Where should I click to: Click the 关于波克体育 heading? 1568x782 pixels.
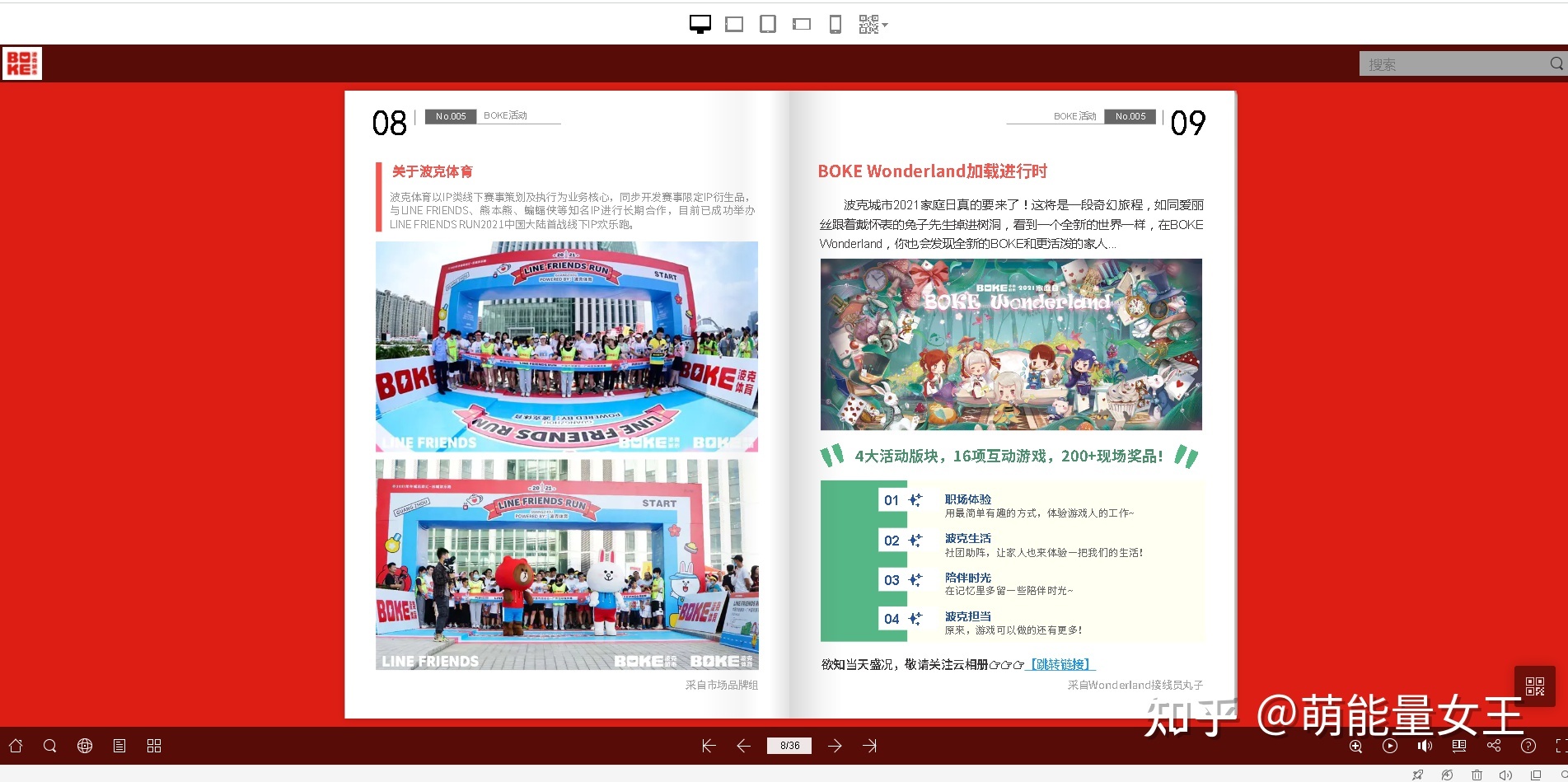(433, 171)
